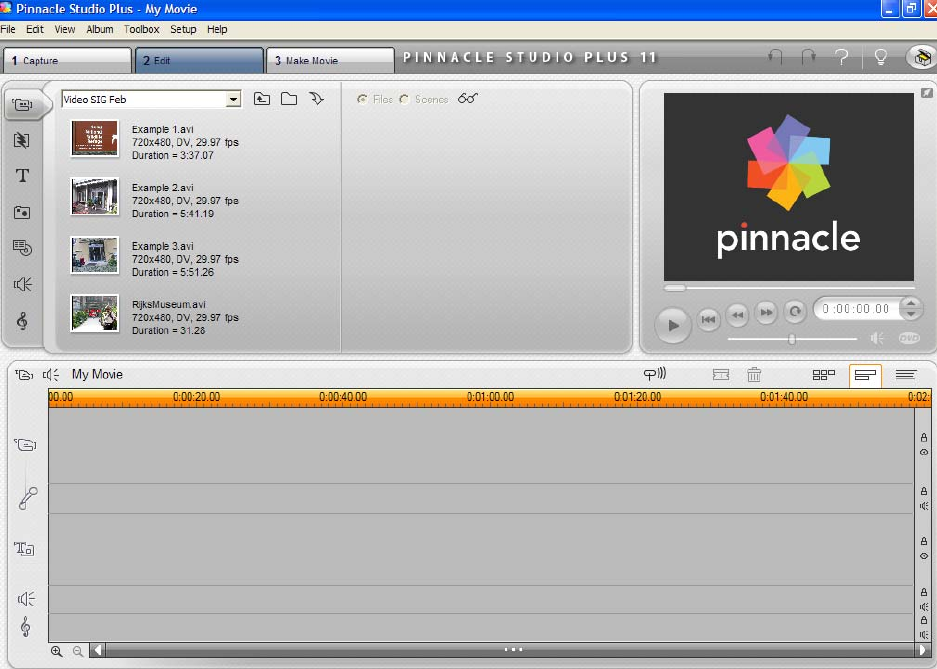Click the glasses icon beside Scenes
This screenshot has width=937, height=669.
pyautogui.click(x=468, y=99)
